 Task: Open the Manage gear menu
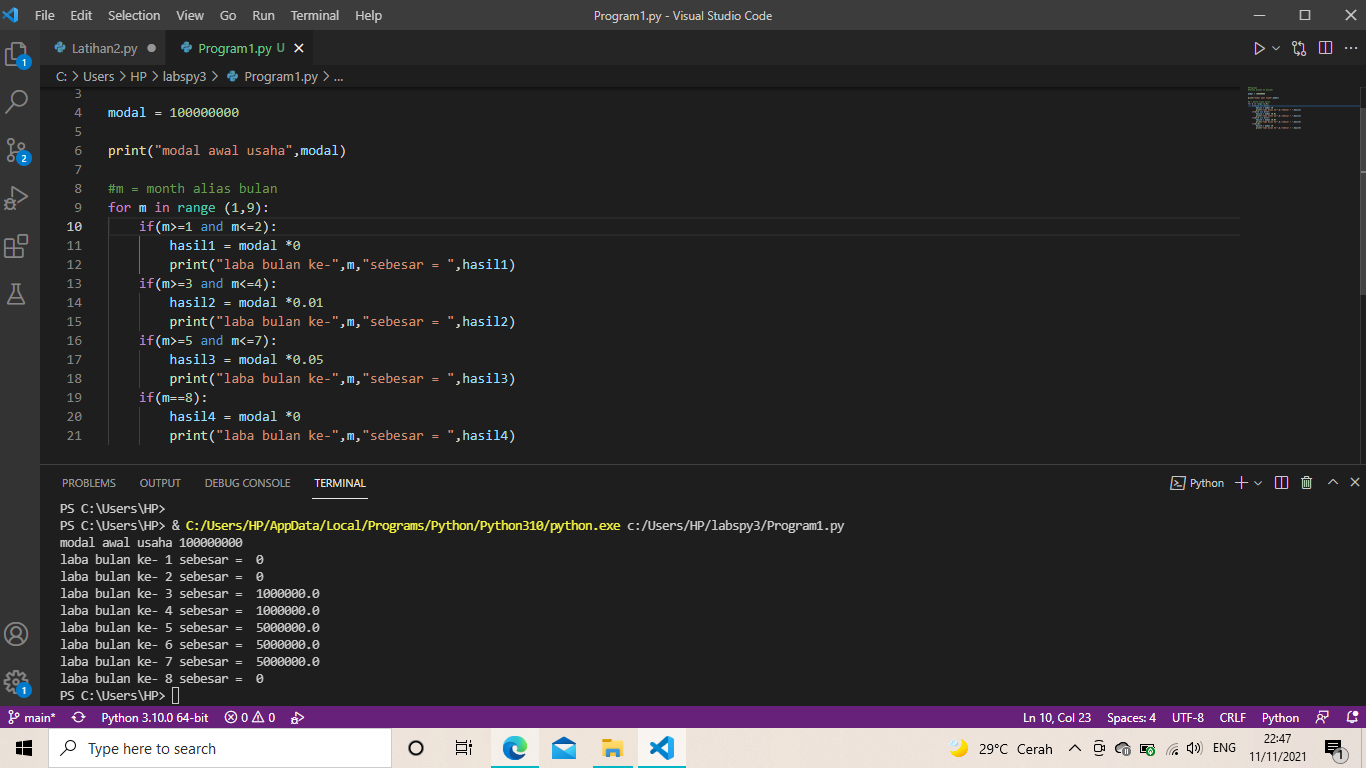click(17, 682)
